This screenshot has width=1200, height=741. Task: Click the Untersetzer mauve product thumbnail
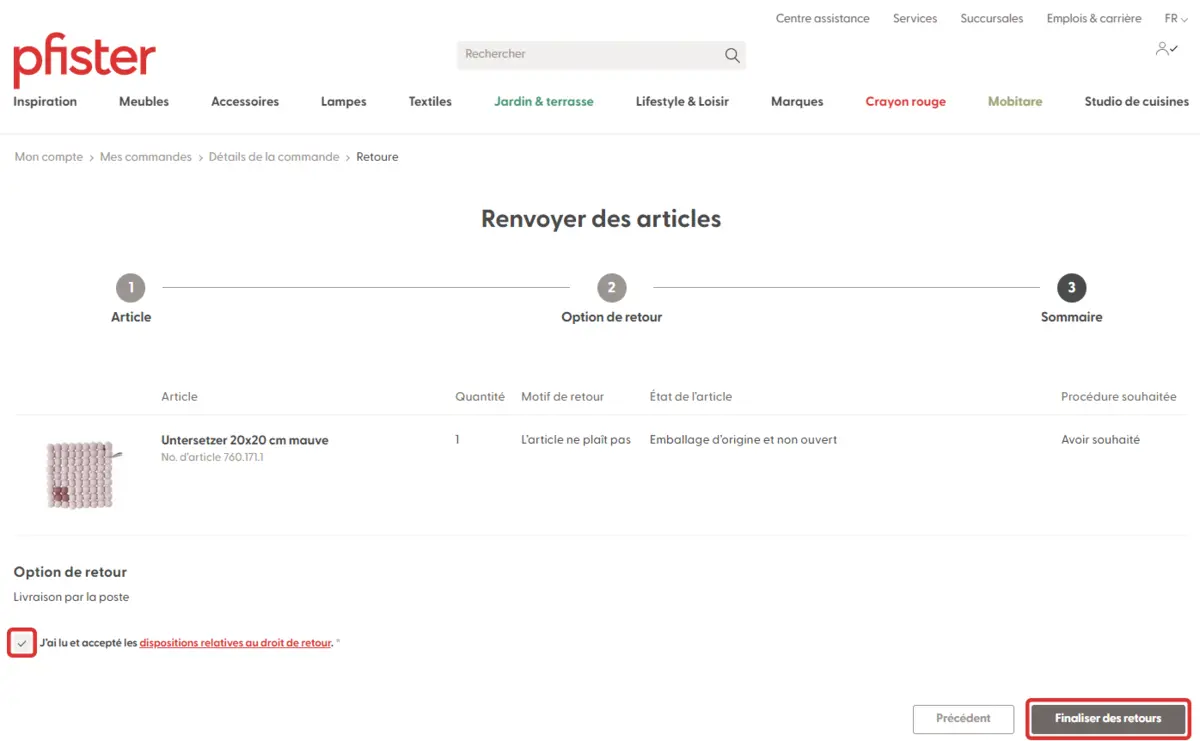[x=80, y=475]
